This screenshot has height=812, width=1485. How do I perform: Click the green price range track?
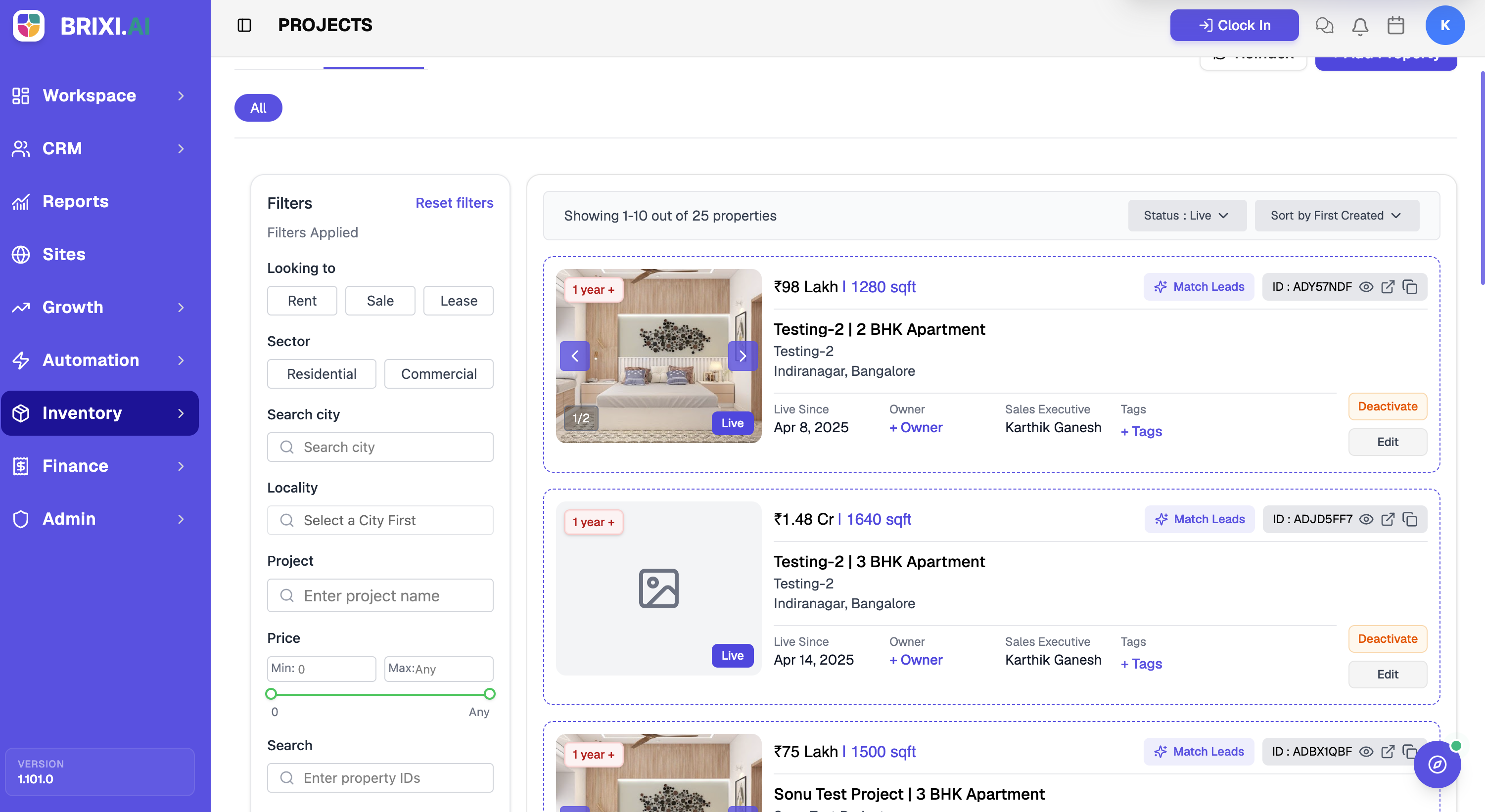coord(380,694)
